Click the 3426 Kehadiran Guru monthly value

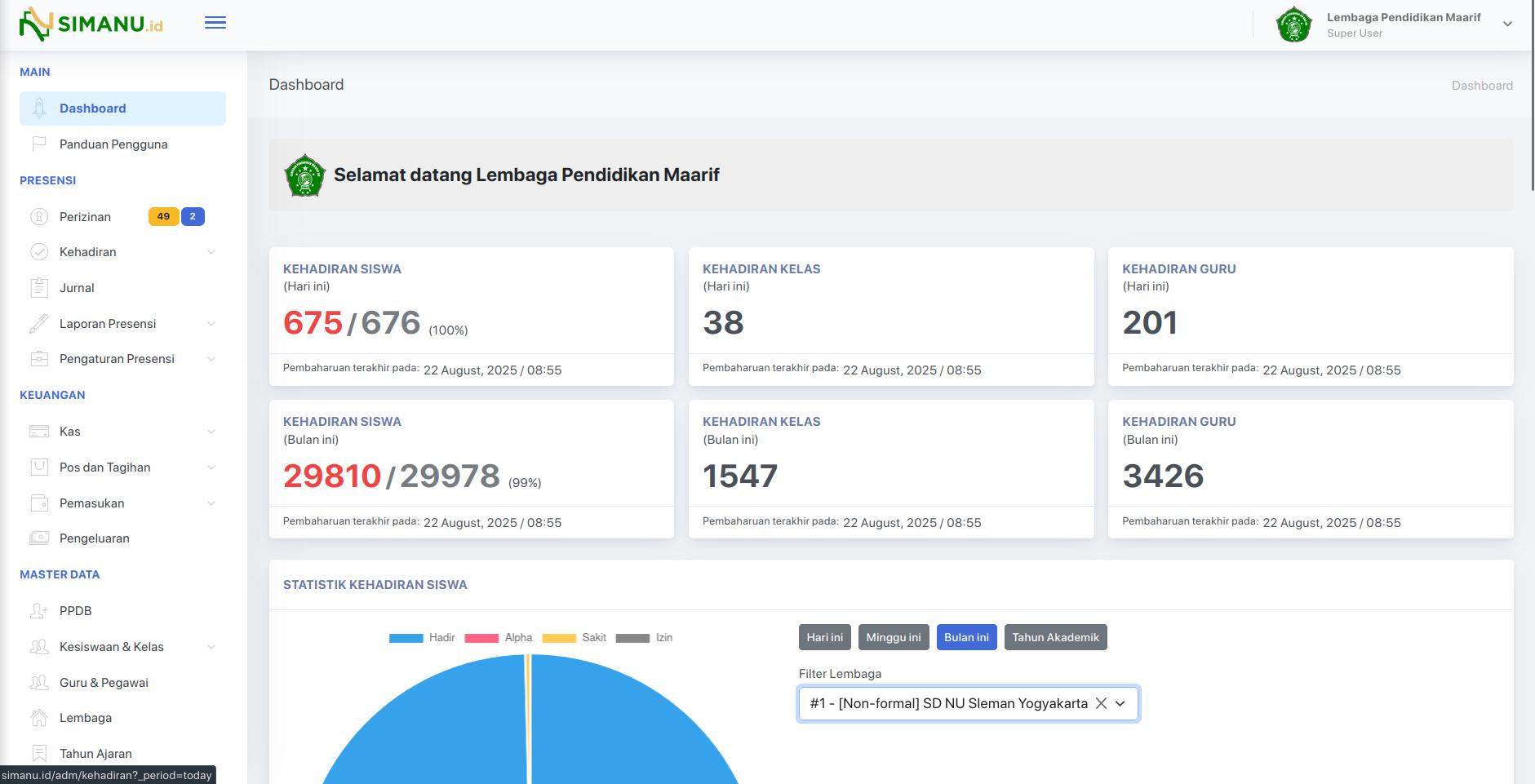1163,476
